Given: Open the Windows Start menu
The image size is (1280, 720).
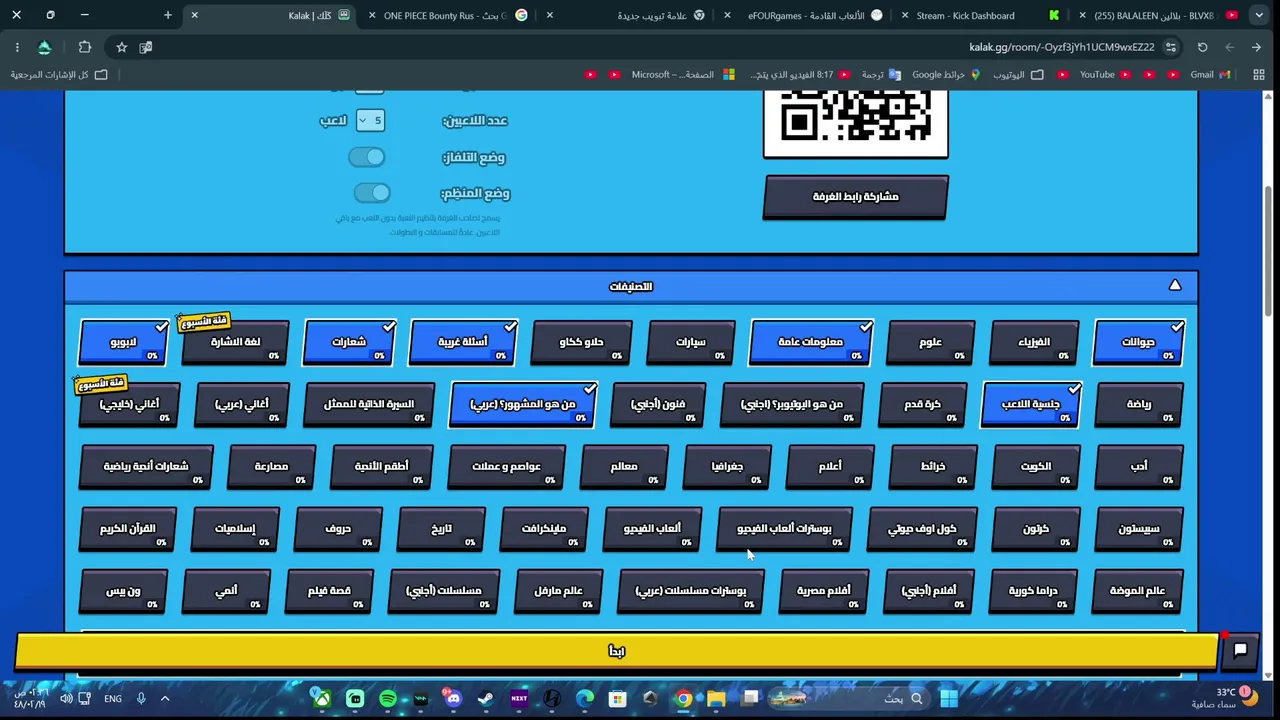Looking at the screenshot, I should (x=949, y=699).
